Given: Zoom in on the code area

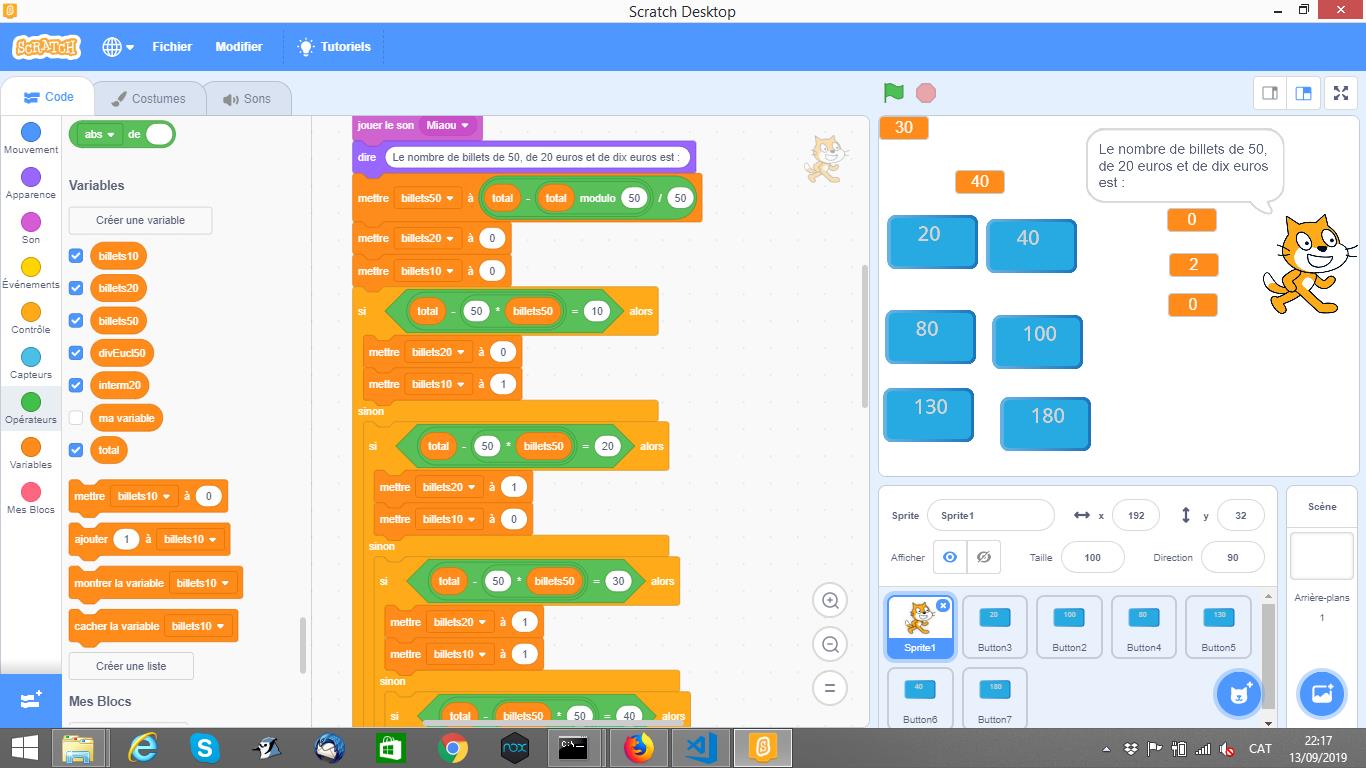Looking at the screenshot, I should (x=830, y=600).
